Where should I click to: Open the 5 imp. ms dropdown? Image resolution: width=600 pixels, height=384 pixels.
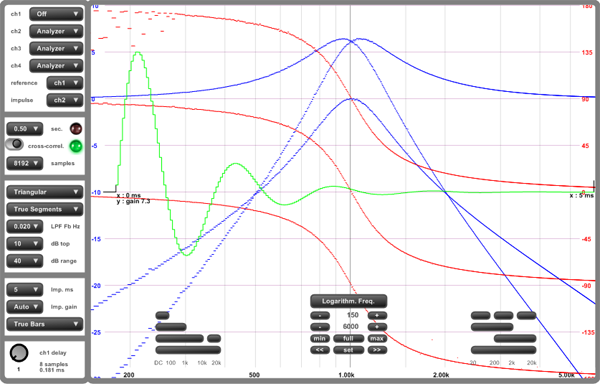[x=24, y=290]
